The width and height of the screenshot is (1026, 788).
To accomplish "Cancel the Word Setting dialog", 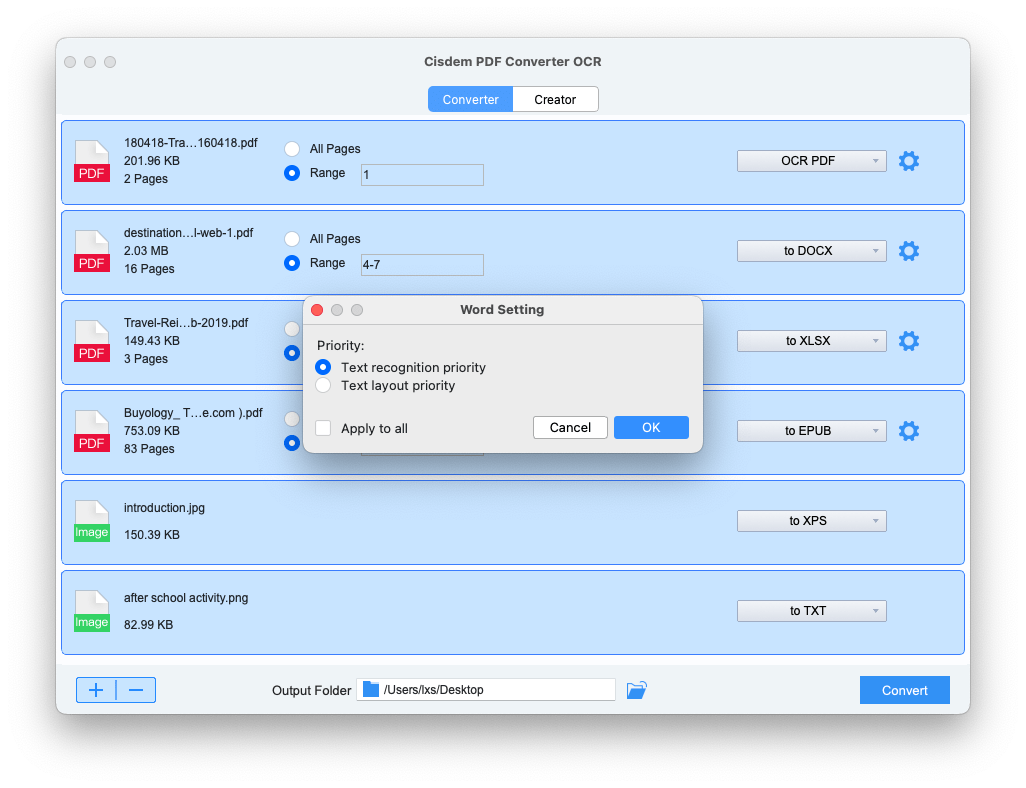I will (x=570, y=427).
